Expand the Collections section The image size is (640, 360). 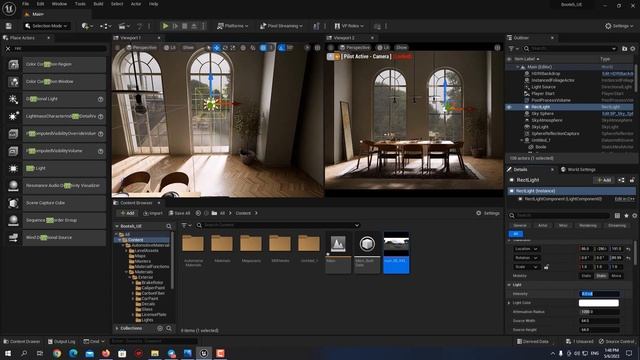pos(117,328)
